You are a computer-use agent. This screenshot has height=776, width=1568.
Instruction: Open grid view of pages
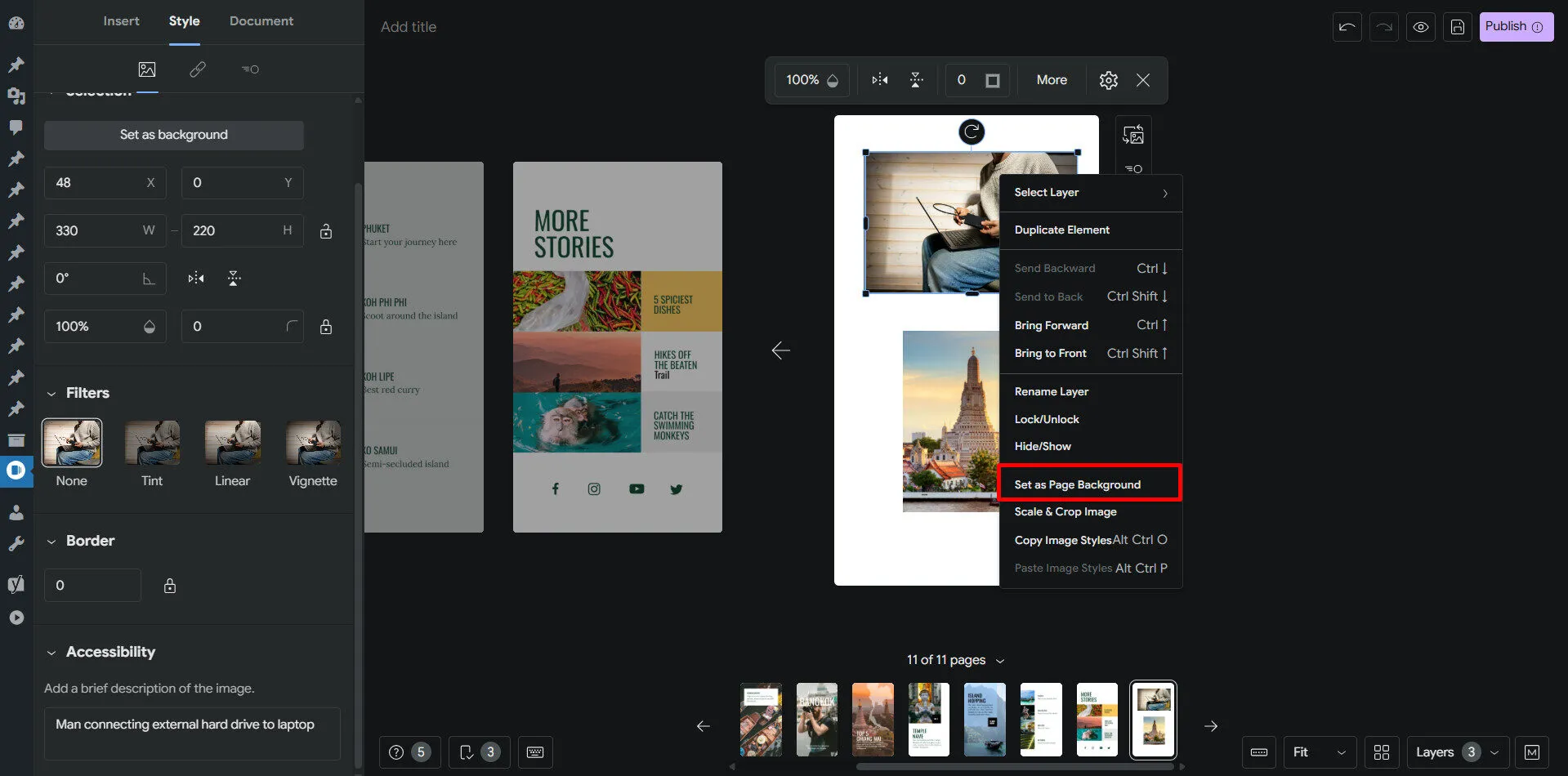point(1382,752)
